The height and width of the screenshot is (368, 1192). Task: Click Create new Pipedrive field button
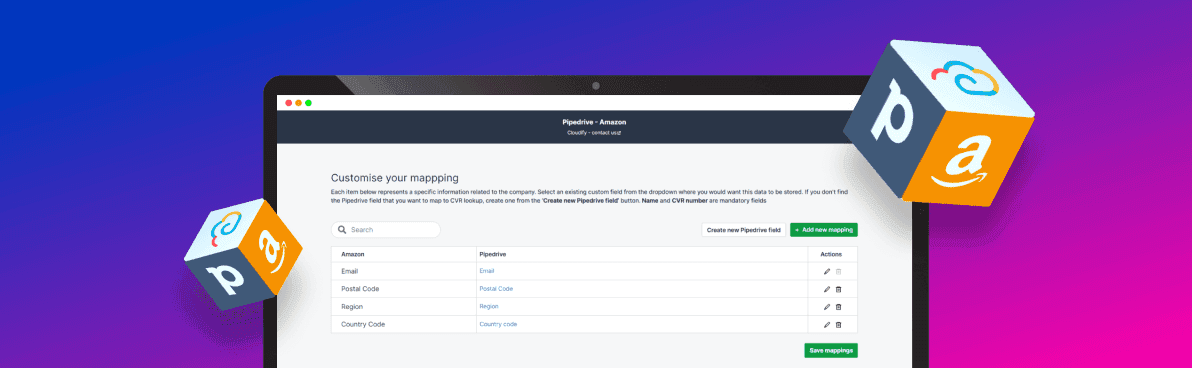743,230
